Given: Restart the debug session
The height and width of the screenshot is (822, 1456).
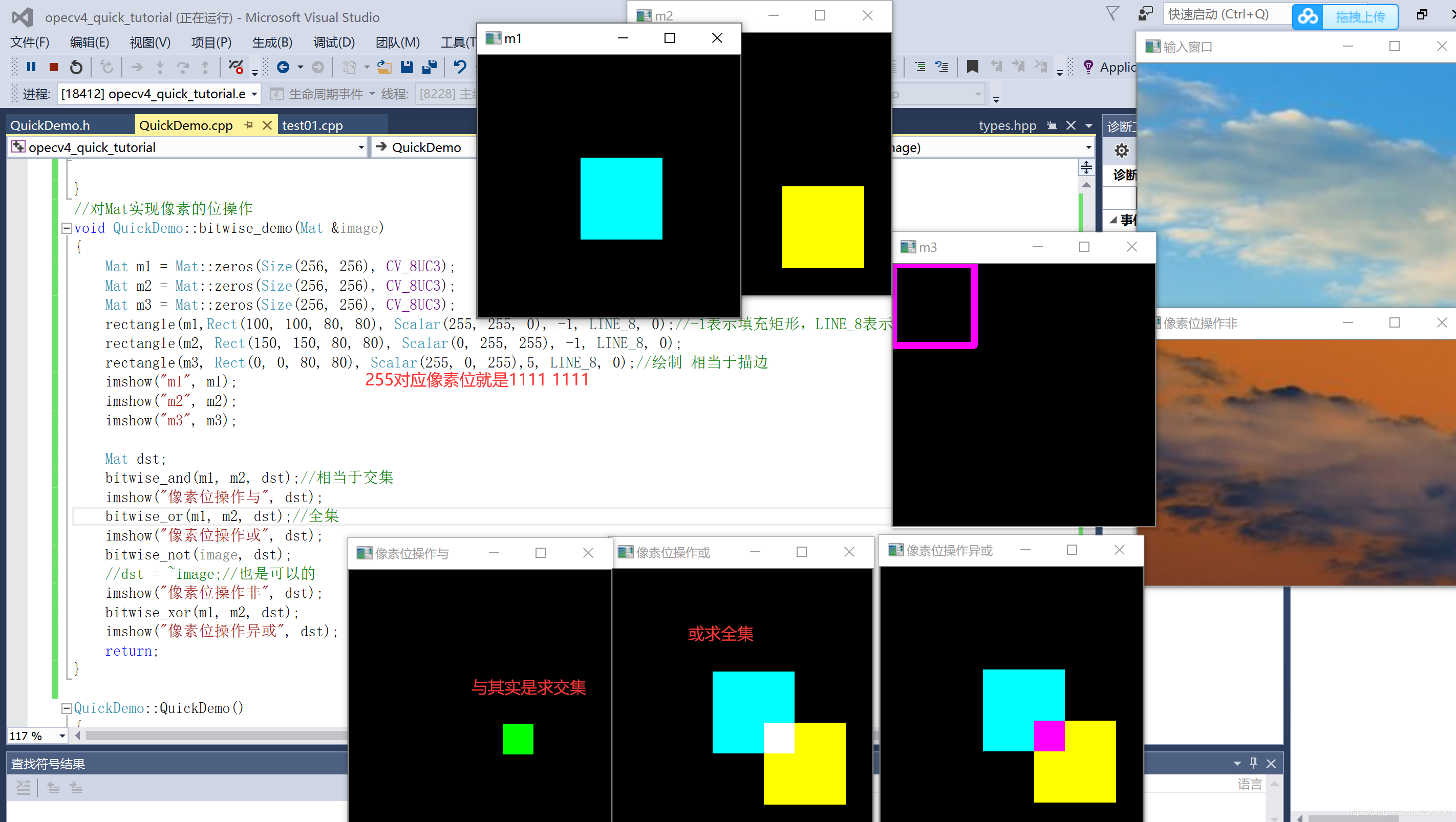Looking at the screenshot, I should [76, 67].
